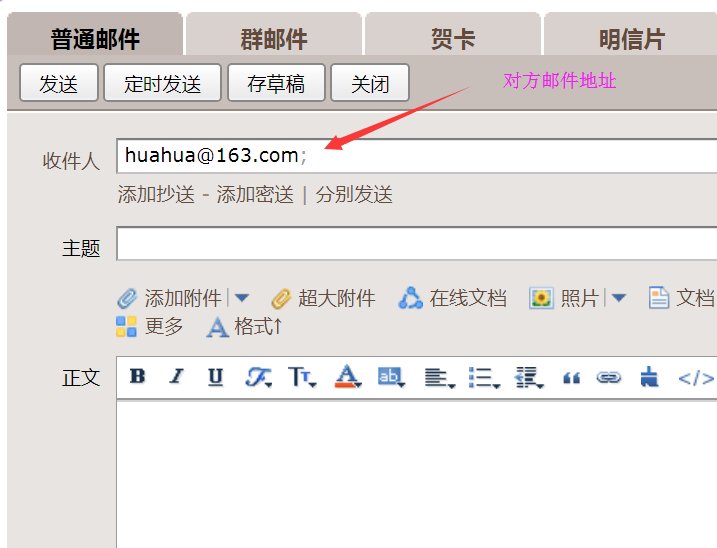The image size is (717, 548).
Task: Switch to the HTML source code view
Action: (696, 378)
